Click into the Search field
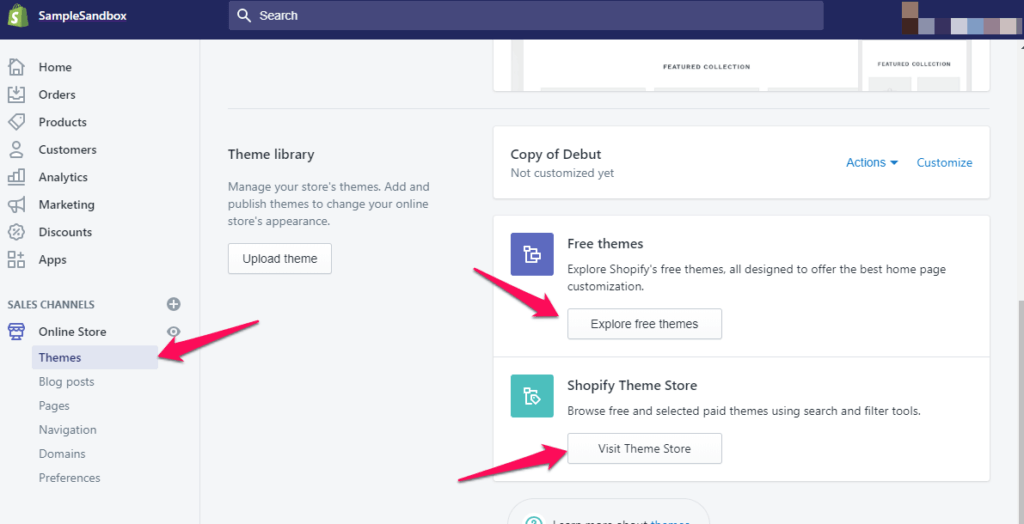The height and width of the screenshot is (524, 1024). coord(525,16)
